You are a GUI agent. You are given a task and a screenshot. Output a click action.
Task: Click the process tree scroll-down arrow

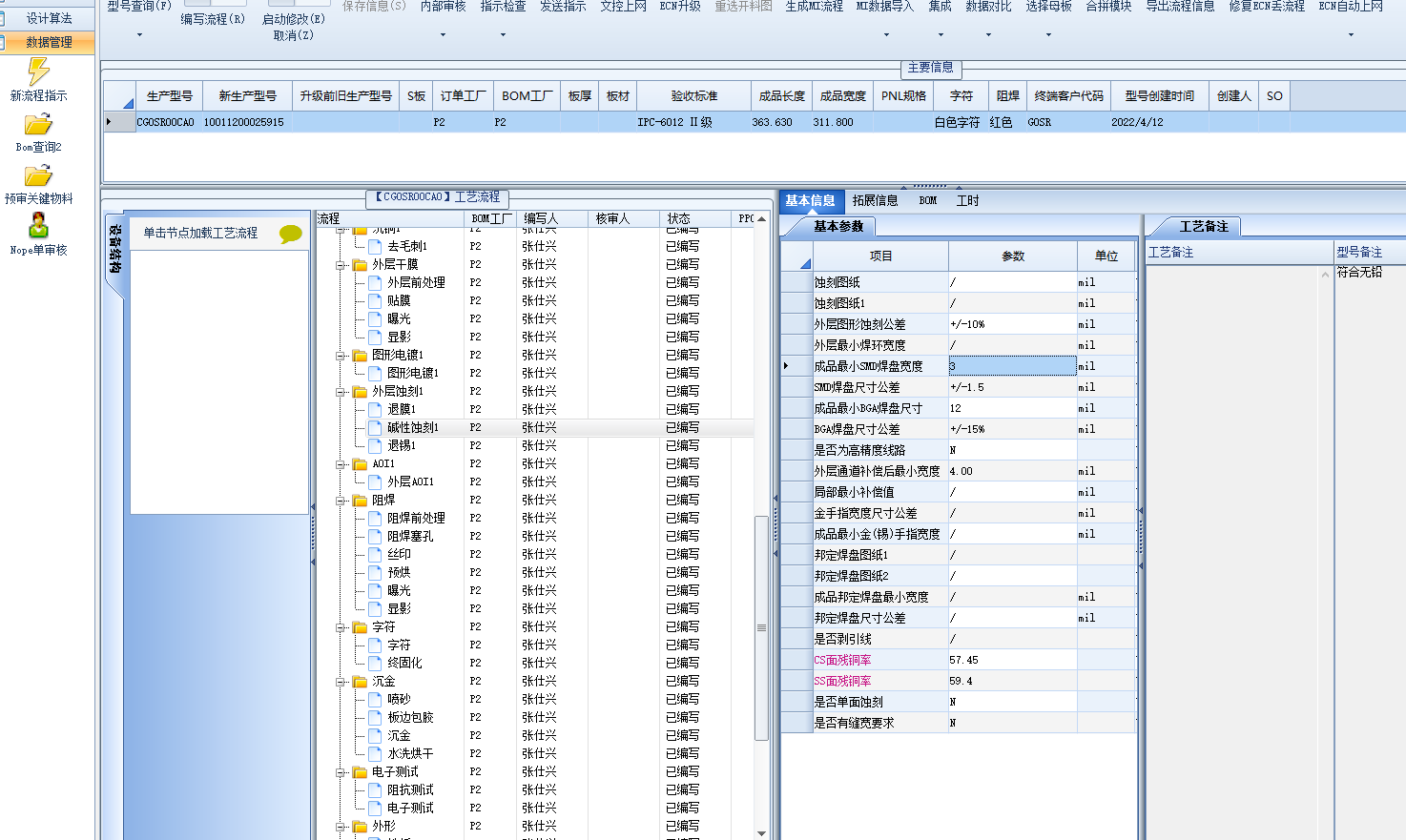pos(761,833)
